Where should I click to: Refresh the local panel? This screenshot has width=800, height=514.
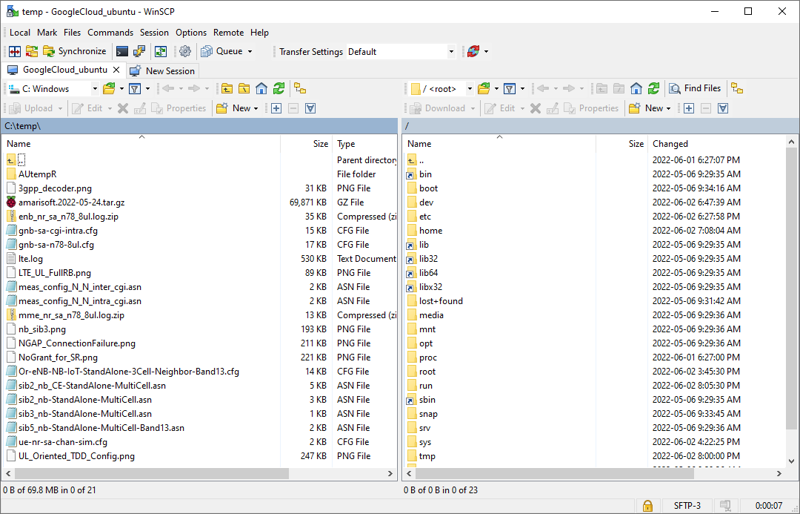[x=279, y=89]
